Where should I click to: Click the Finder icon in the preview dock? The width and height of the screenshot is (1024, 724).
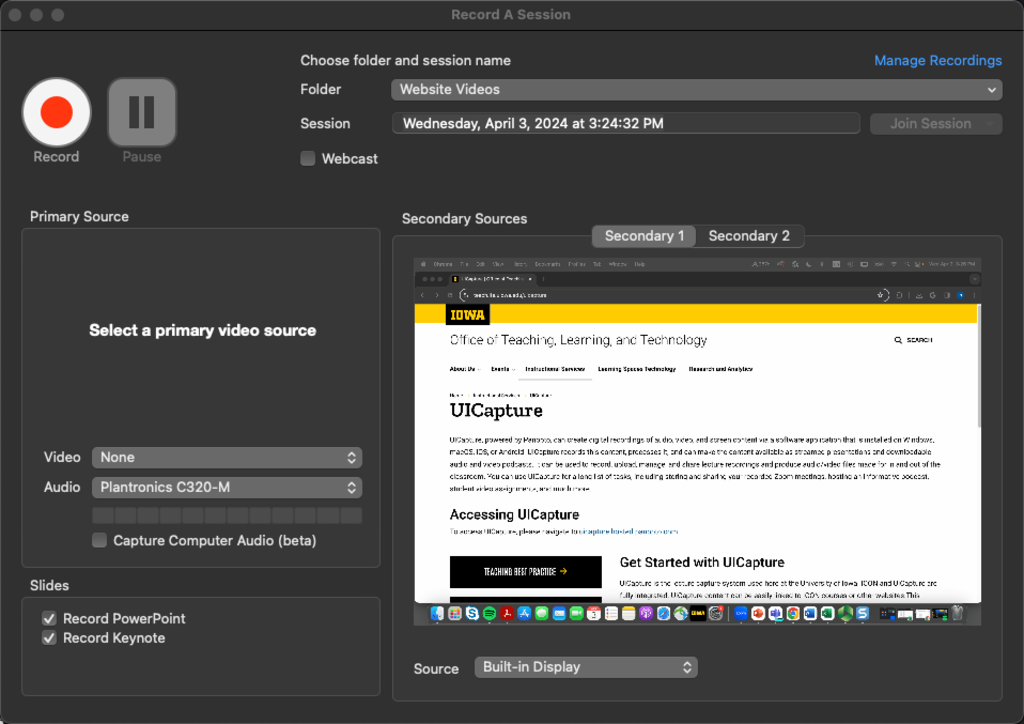(439, 613)
